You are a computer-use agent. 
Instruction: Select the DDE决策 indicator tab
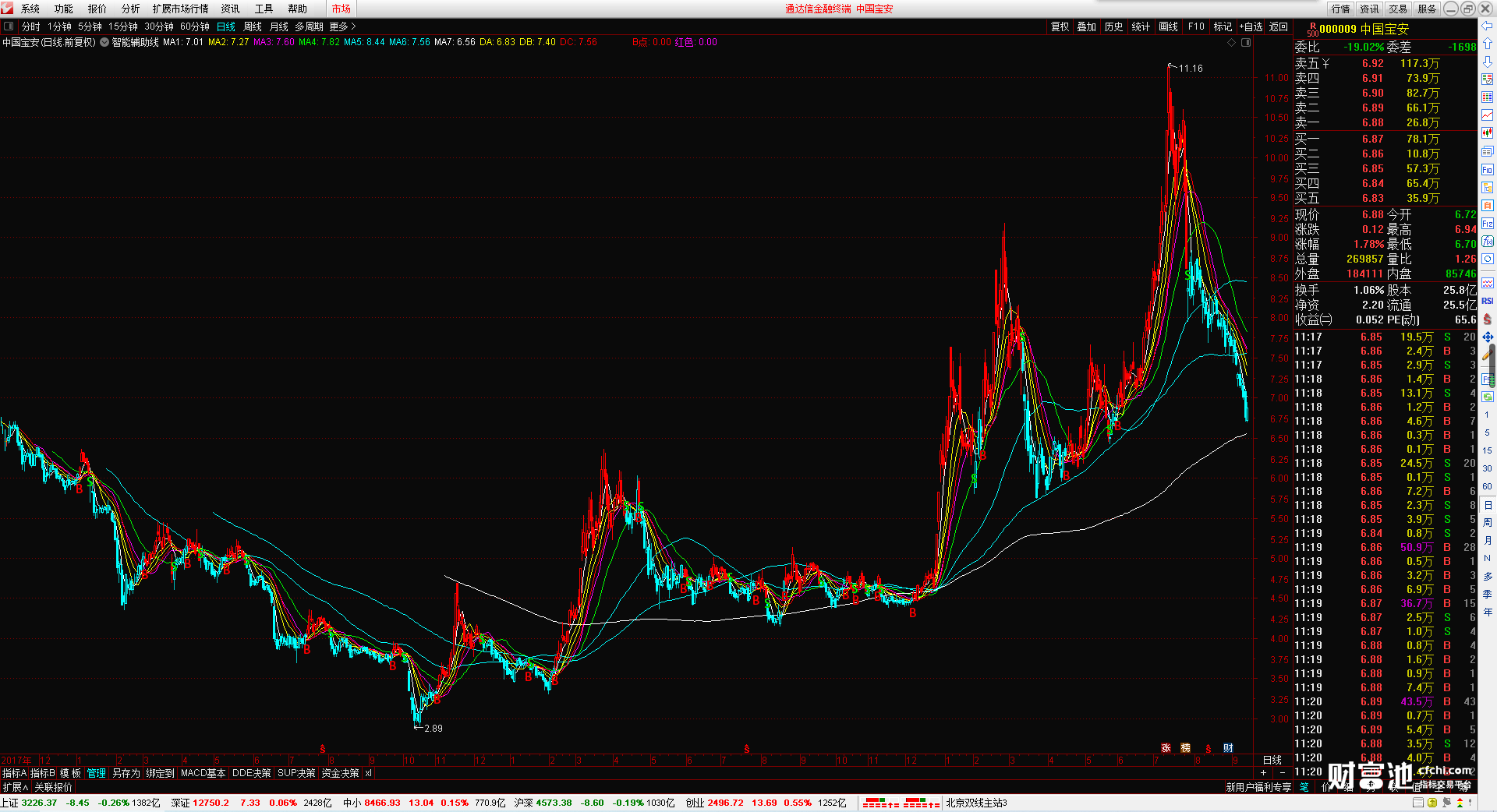252,773
